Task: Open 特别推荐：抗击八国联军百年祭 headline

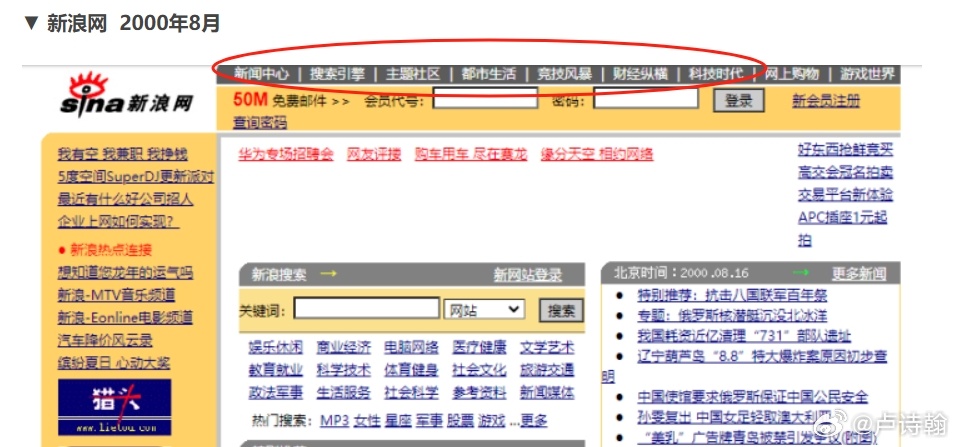Action: point(732,296)
